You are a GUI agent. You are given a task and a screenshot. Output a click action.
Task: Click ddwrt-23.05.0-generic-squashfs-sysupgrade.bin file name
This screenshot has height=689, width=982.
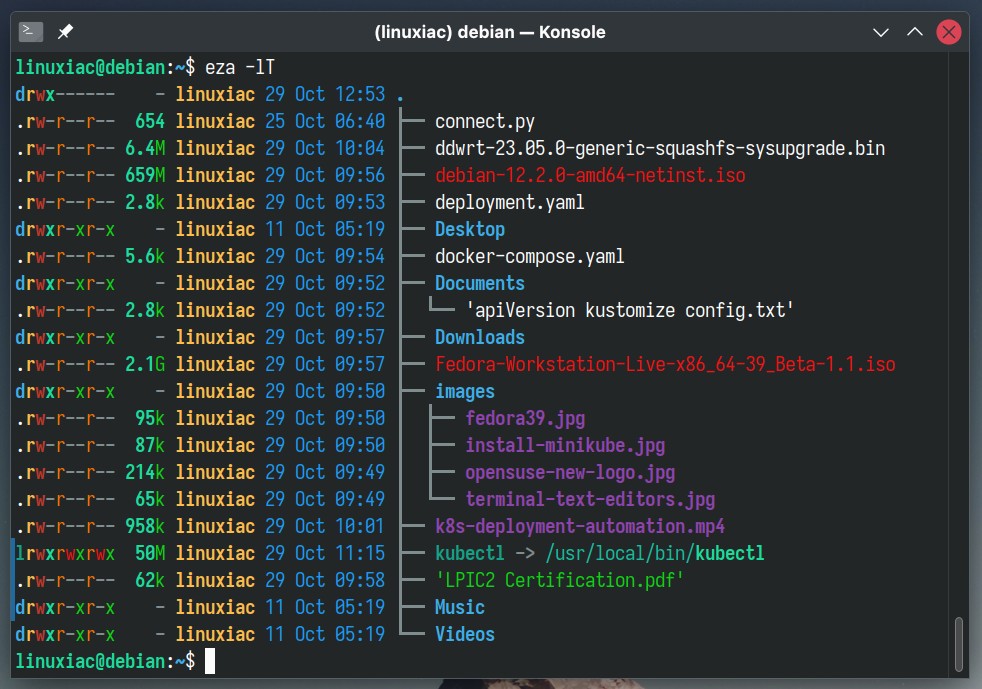(x=660, y=148)
